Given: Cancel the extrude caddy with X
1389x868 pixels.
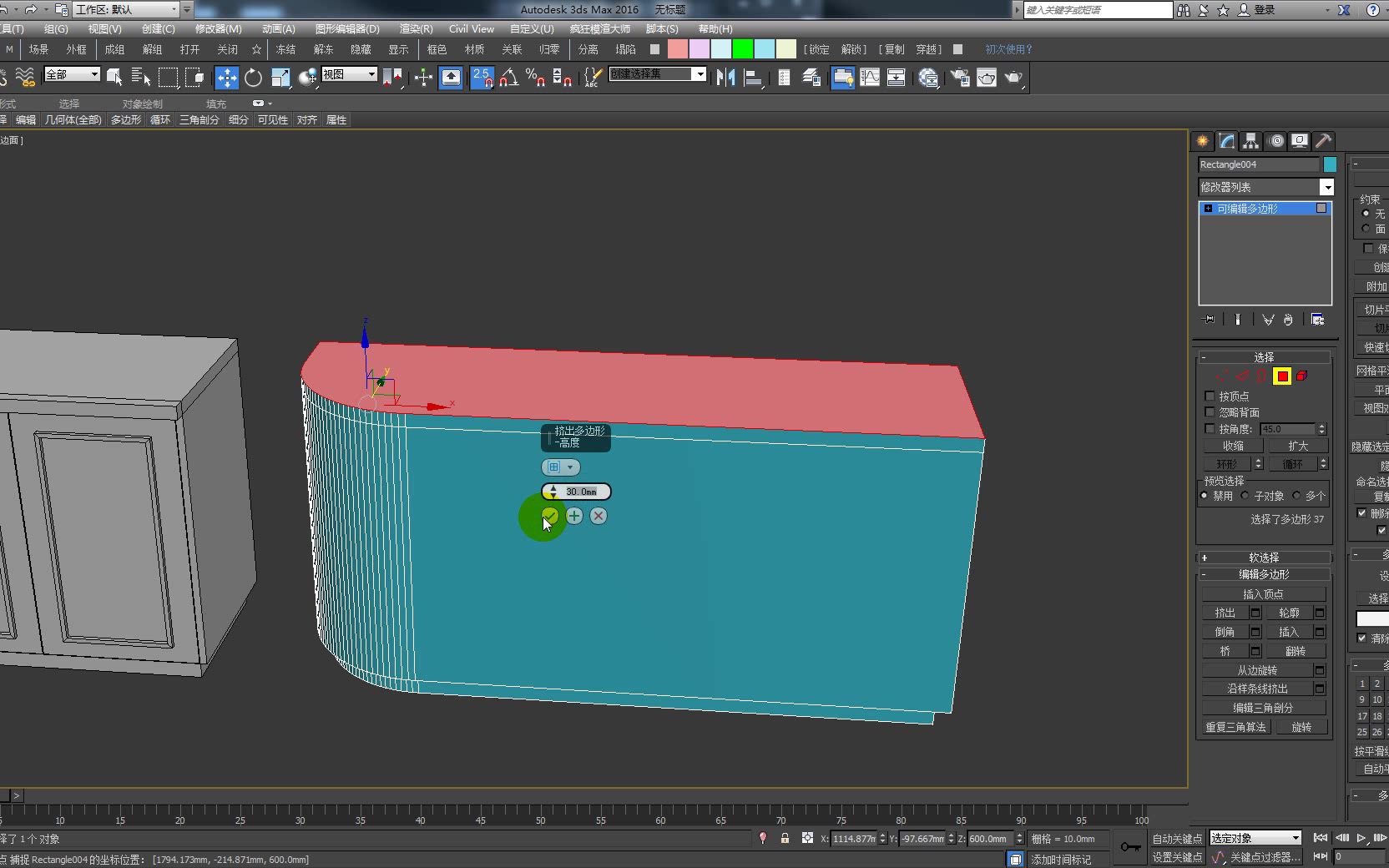Looking at the screenshot, I should [x=599, y=516].
